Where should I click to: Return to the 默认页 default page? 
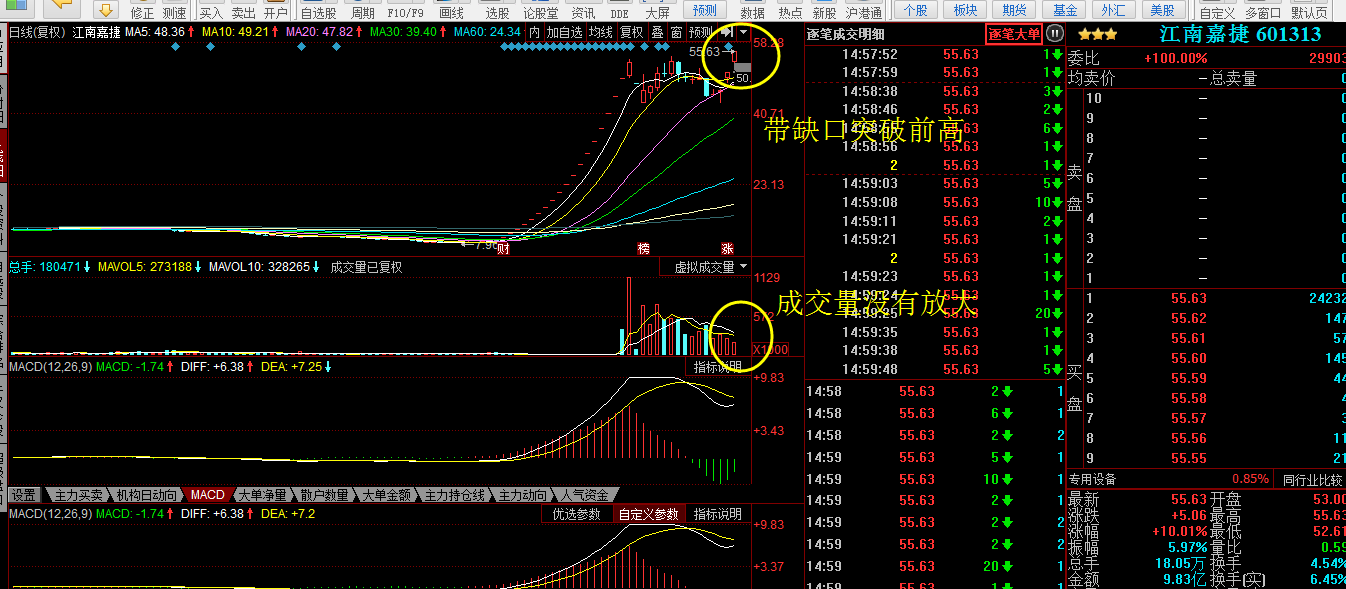pos(1309,13)
